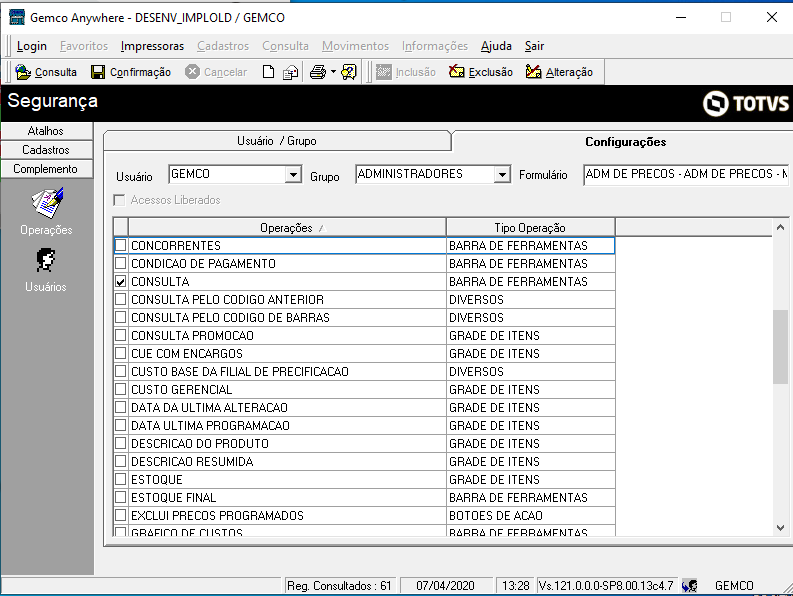Click the Gemco Anywhere title bar icon
The width and height of the screenshot is (793, 596).
pos(17,17)
